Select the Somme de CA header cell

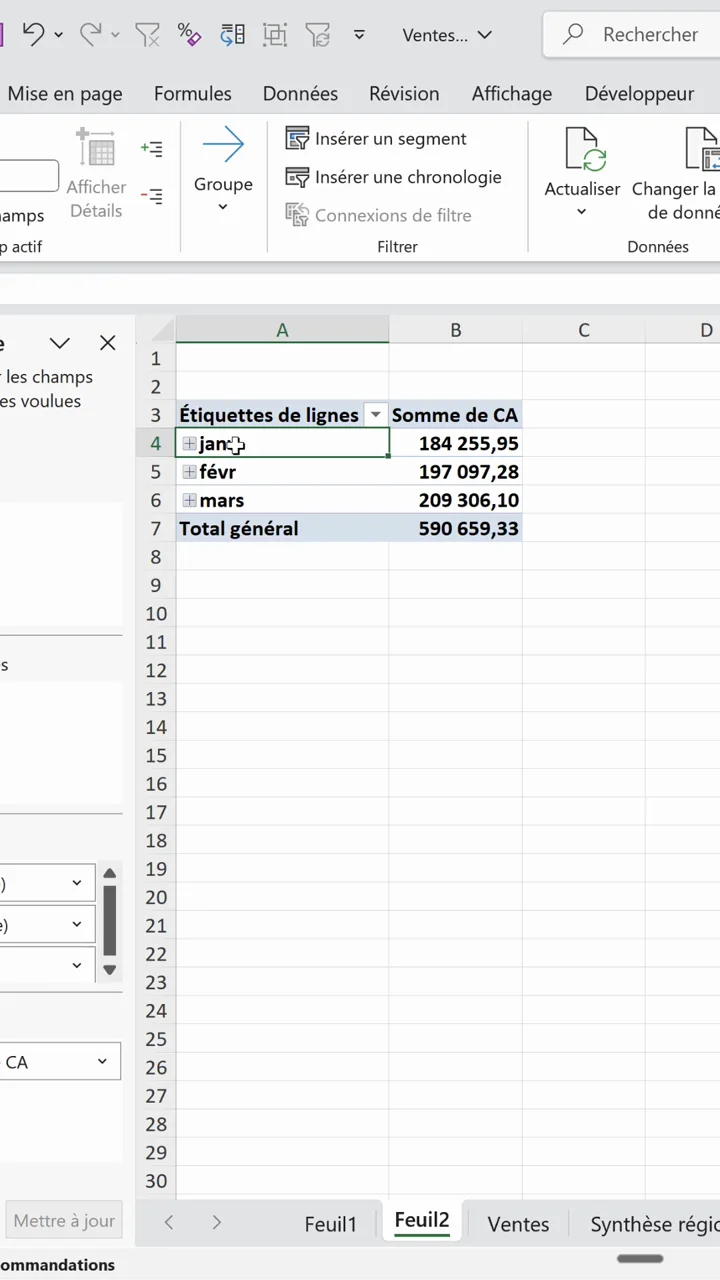(455, 415)
